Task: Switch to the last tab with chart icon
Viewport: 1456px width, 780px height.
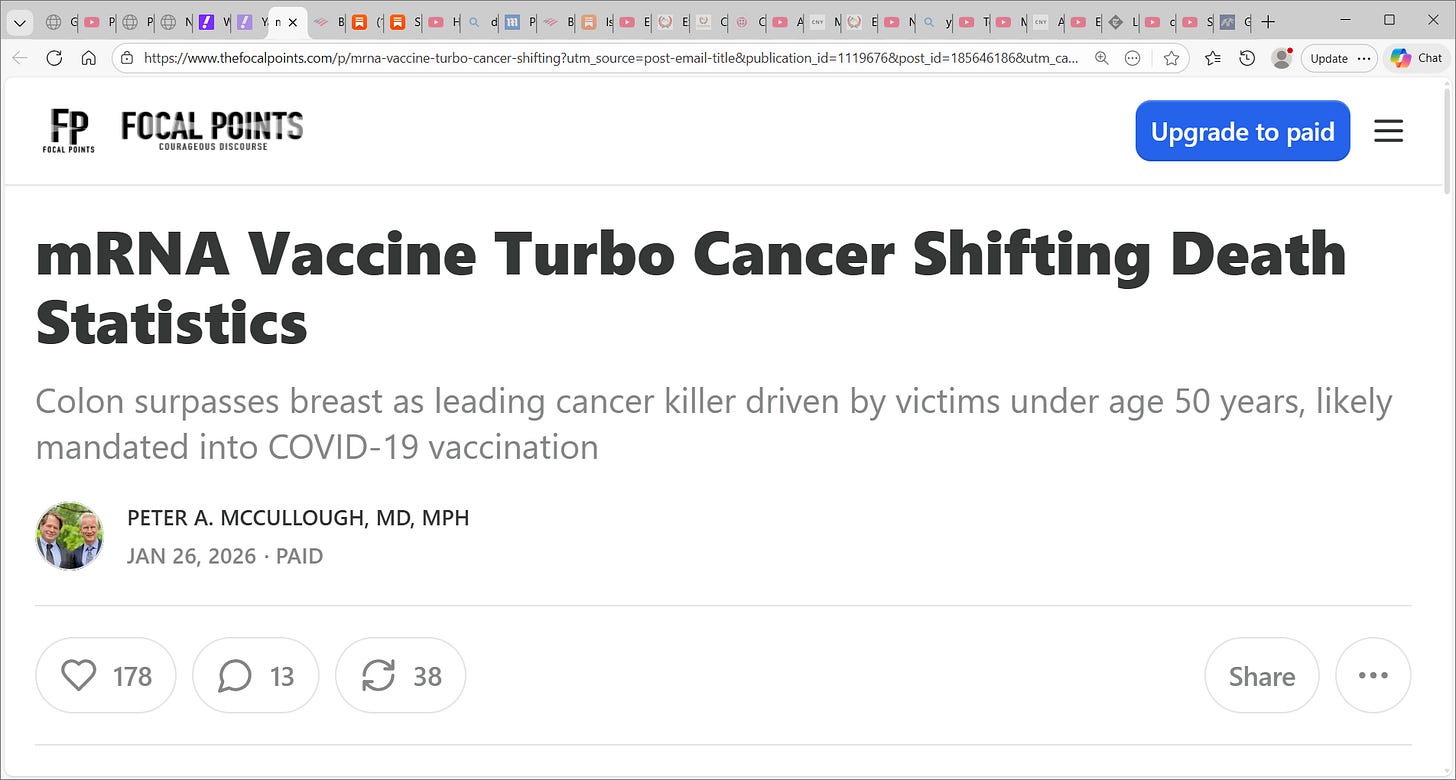Action: click(1233, 21)
